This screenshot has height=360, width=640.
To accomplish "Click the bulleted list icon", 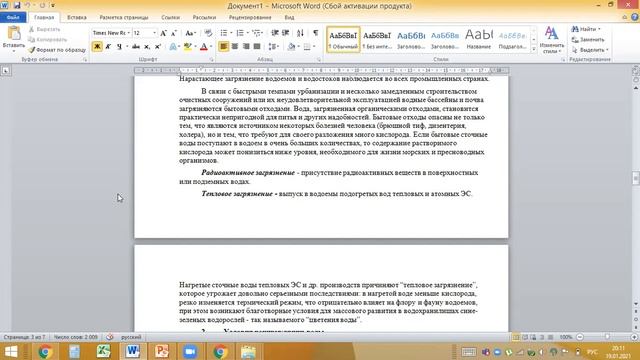I will (x=224, y=33).
